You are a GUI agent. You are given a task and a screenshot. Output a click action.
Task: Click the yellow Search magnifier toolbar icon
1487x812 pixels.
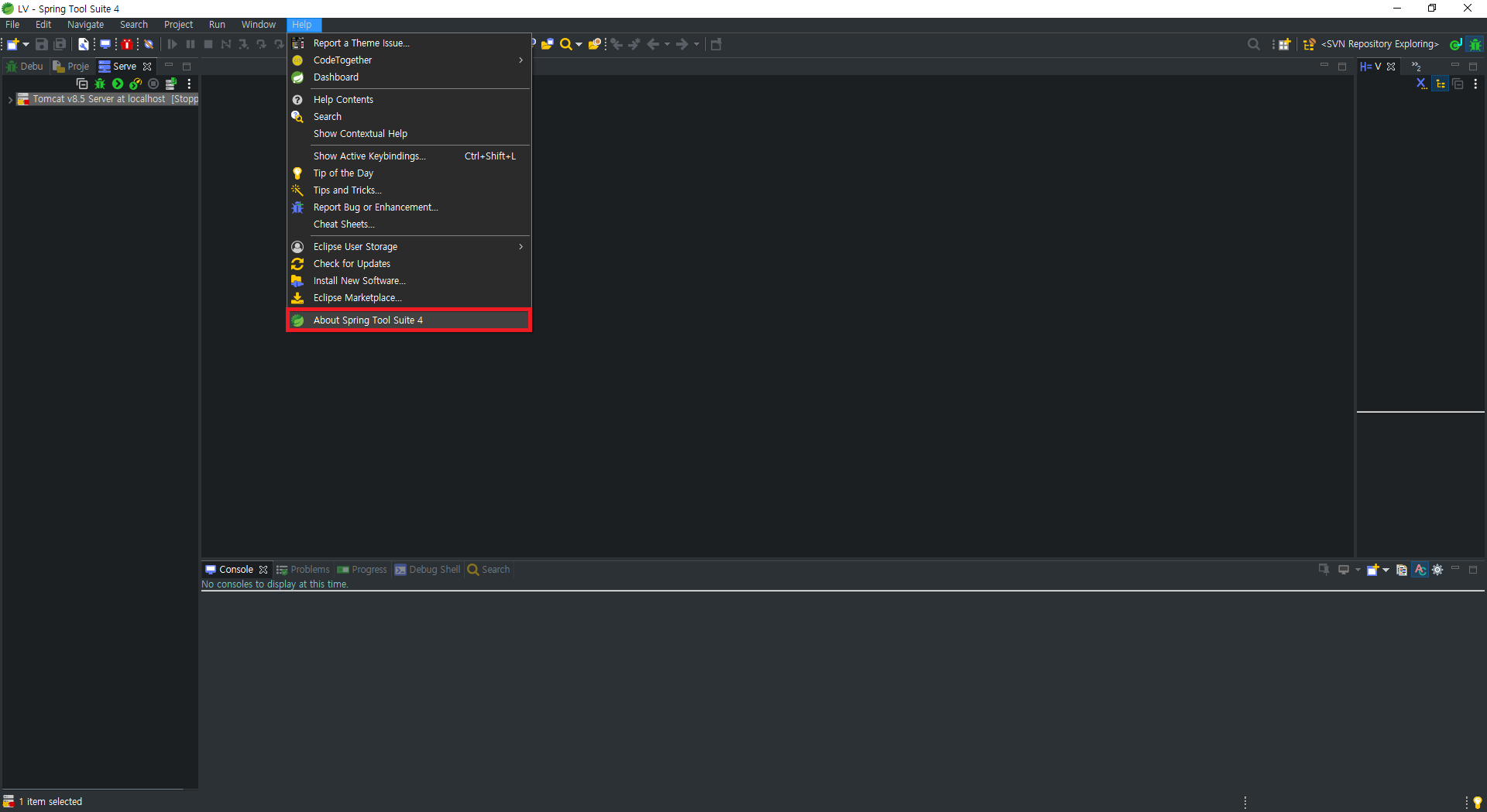point(566,44)
